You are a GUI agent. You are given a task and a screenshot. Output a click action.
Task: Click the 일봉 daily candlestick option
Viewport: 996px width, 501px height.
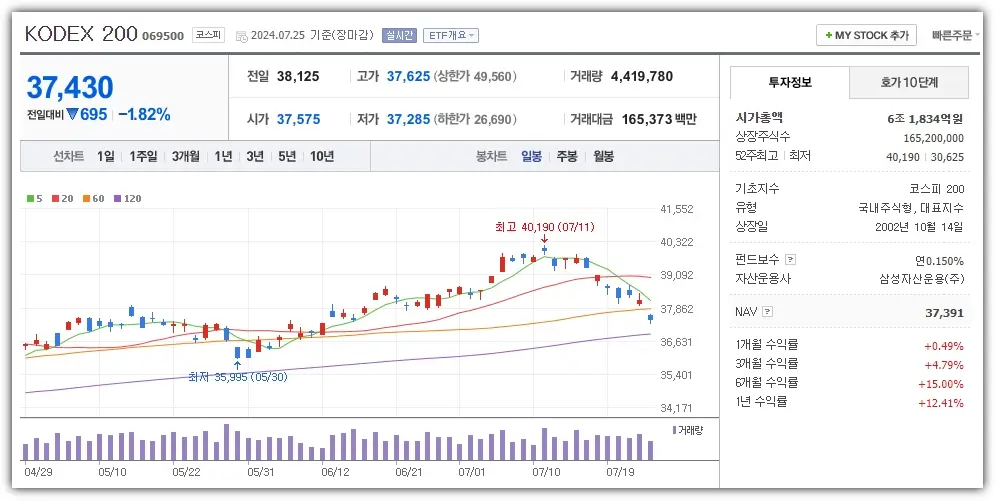point(531,157)
